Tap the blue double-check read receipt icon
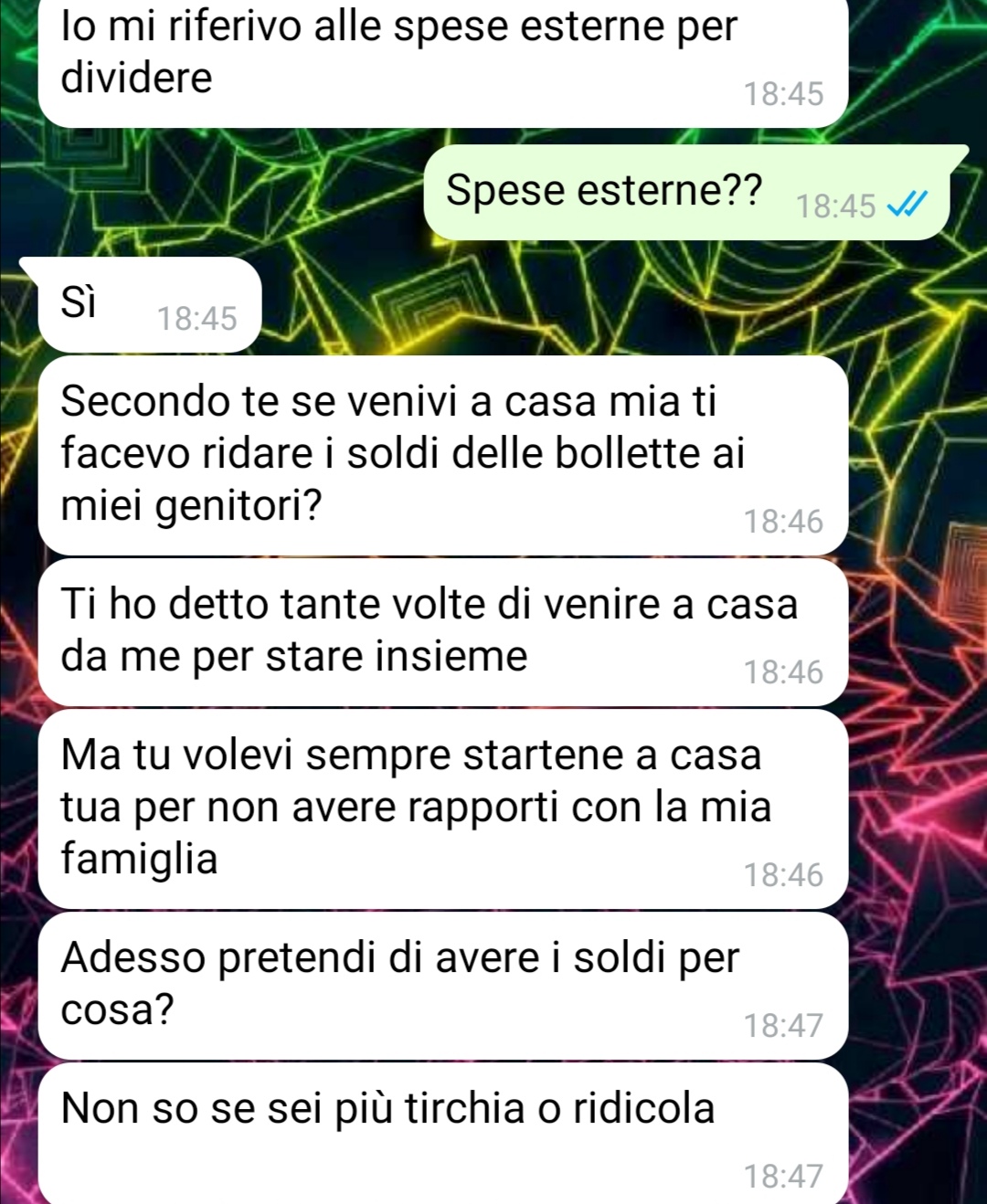 pos(907,205)
